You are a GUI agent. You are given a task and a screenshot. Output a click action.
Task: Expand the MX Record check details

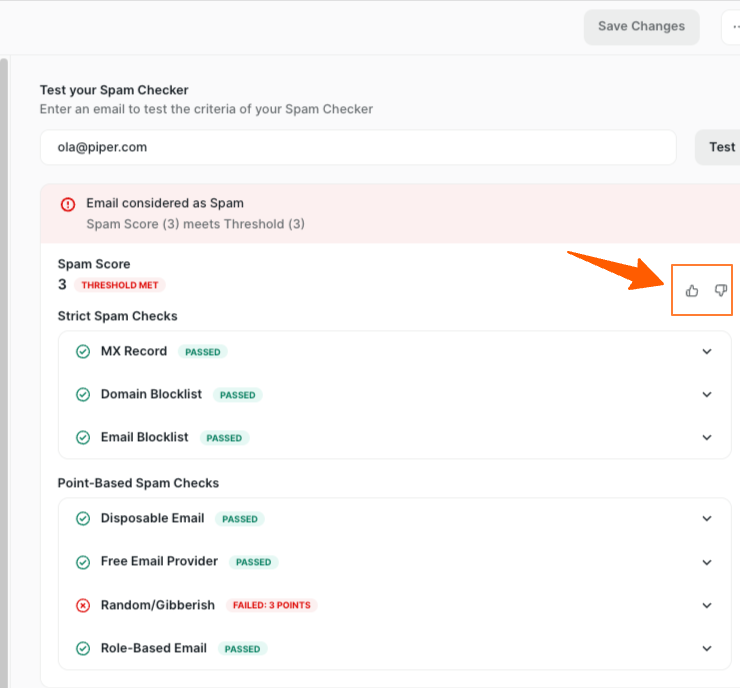(707, 352)
